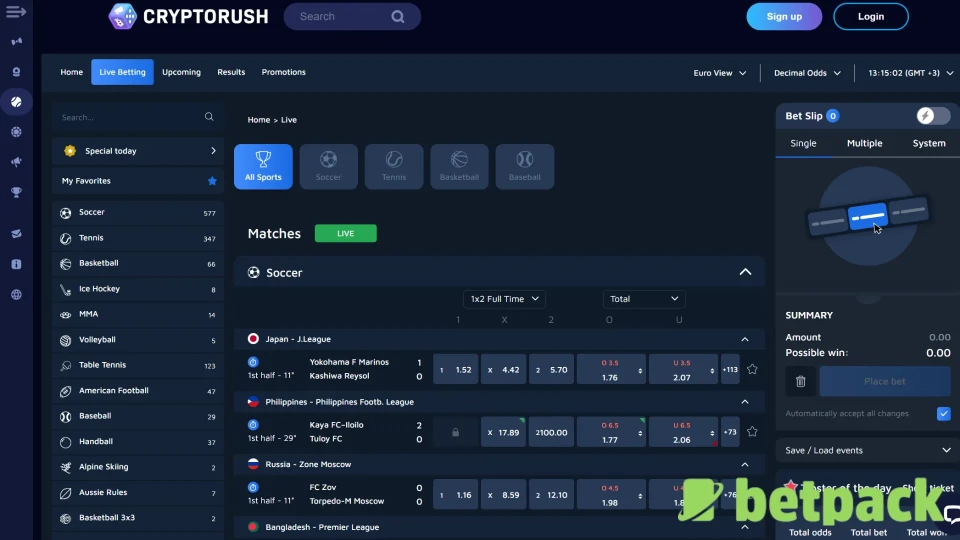Open +113 more markets for Yokohama match
The image size is (960, 540).
point(730,370)
